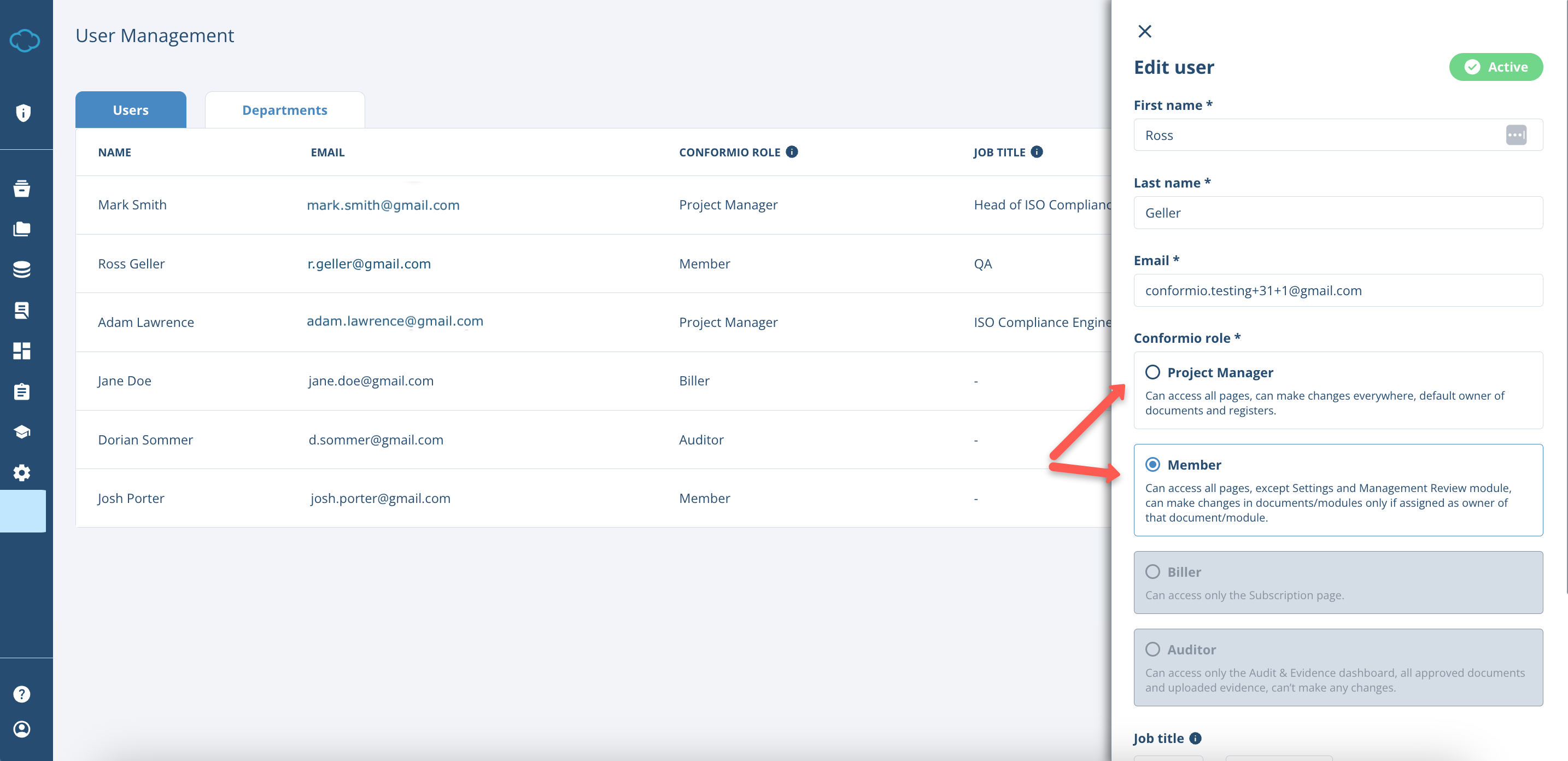Open the shield security section in sidebar
Viewport: 1568px width, 761px height.
pos(22,113)
